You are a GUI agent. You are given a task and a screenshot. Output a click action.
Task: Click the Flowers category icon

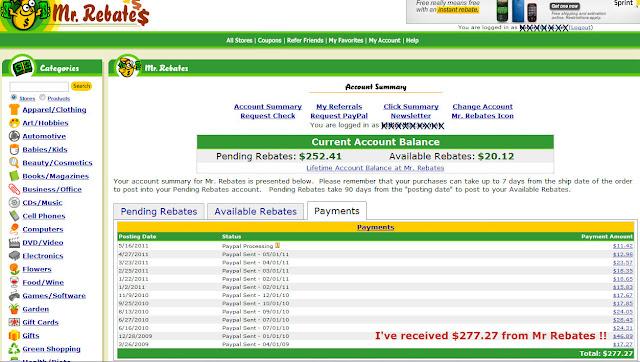[x=14, y=269]
